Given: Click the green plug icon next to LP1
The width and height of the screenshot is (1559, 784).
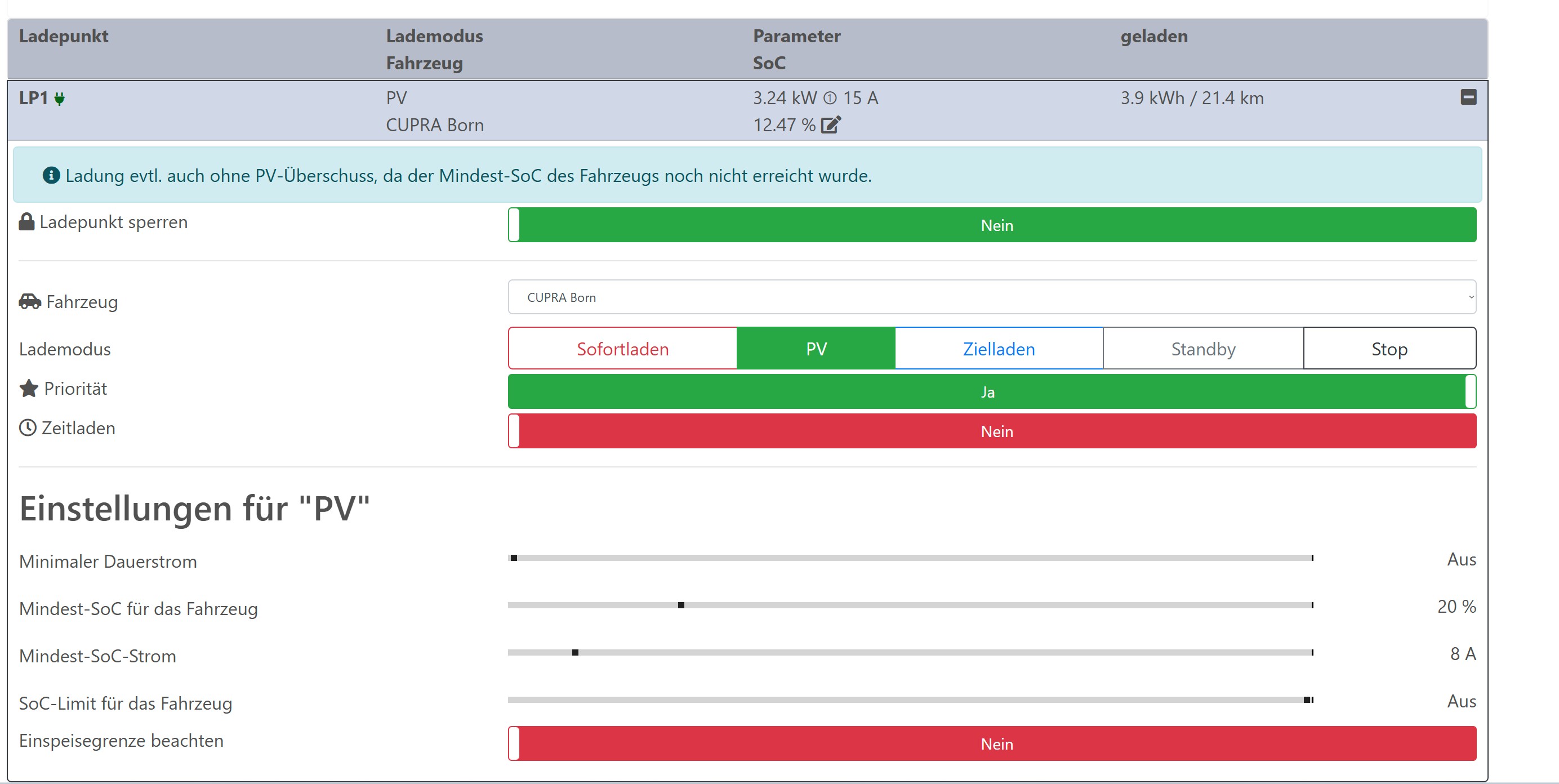Looking at the screenshot, I should [59, 99].
